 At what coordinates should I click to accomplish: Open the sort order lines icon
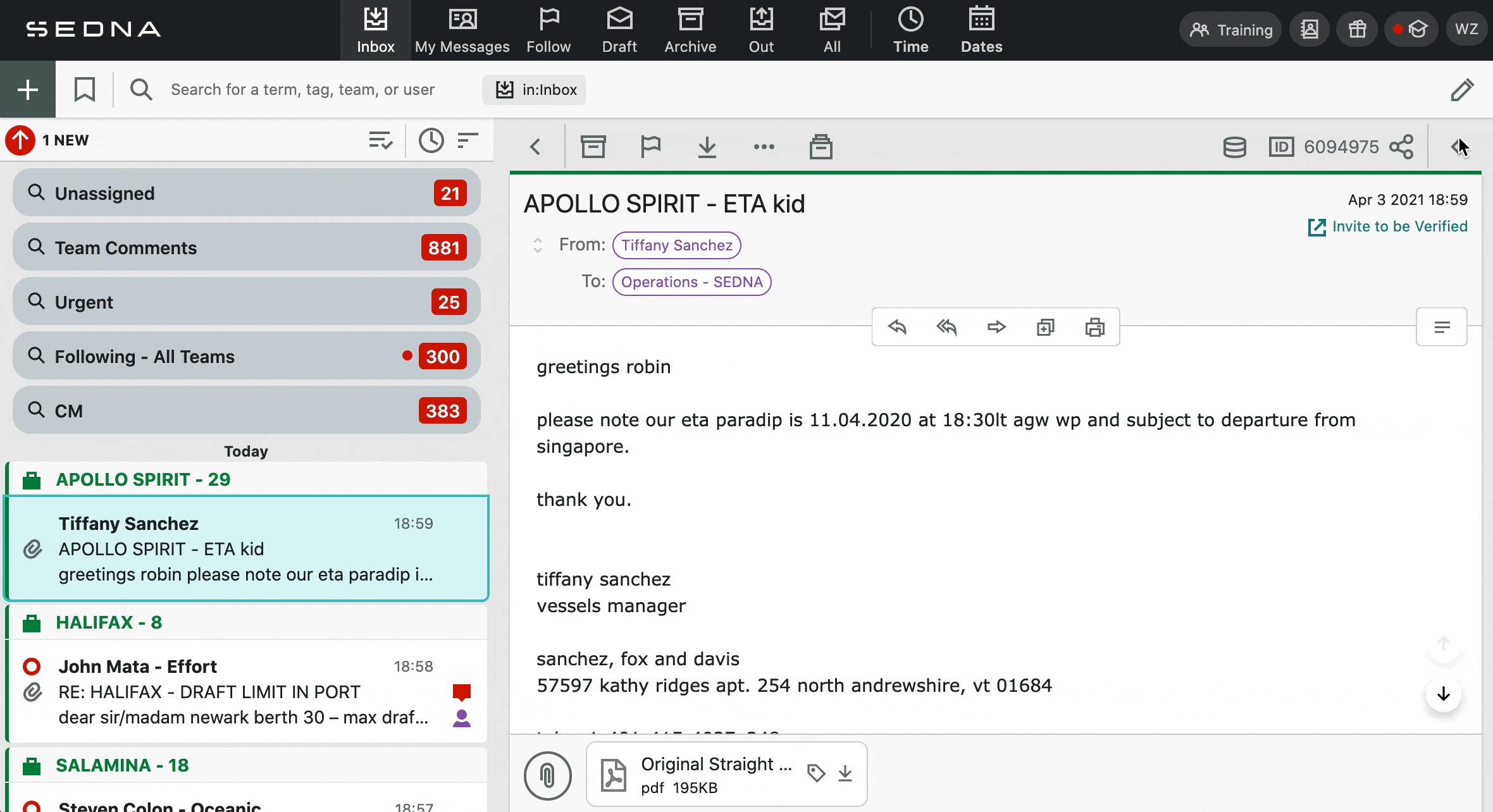468,140
